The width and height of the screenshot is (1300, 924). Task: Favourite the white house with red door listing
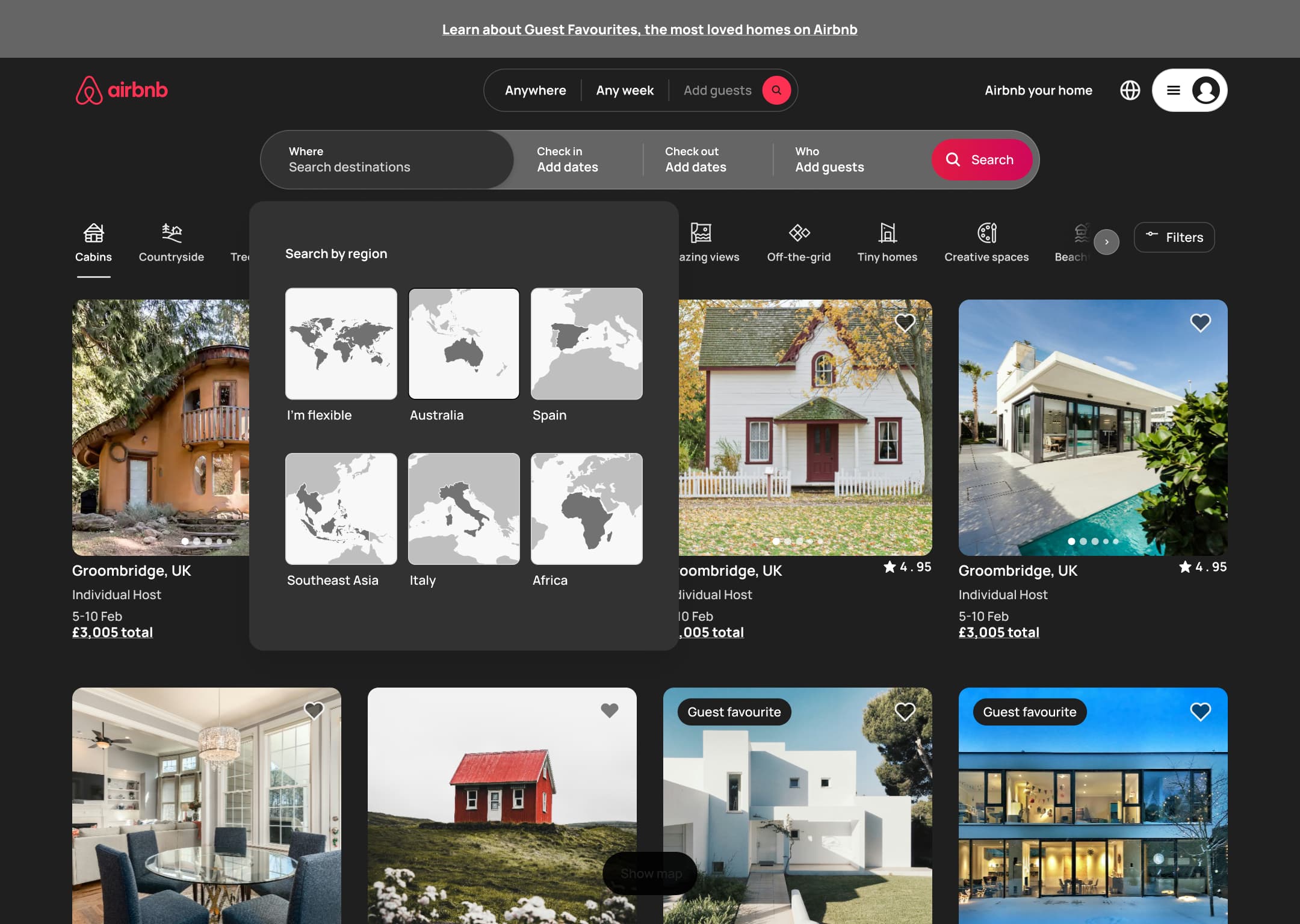[905, 322]
